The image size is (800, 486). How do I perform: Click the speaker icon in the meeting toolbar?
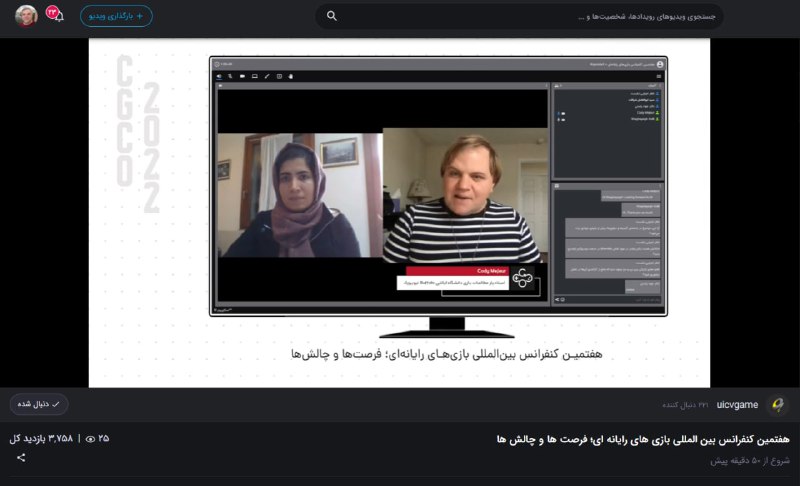[x=219, y=76]
